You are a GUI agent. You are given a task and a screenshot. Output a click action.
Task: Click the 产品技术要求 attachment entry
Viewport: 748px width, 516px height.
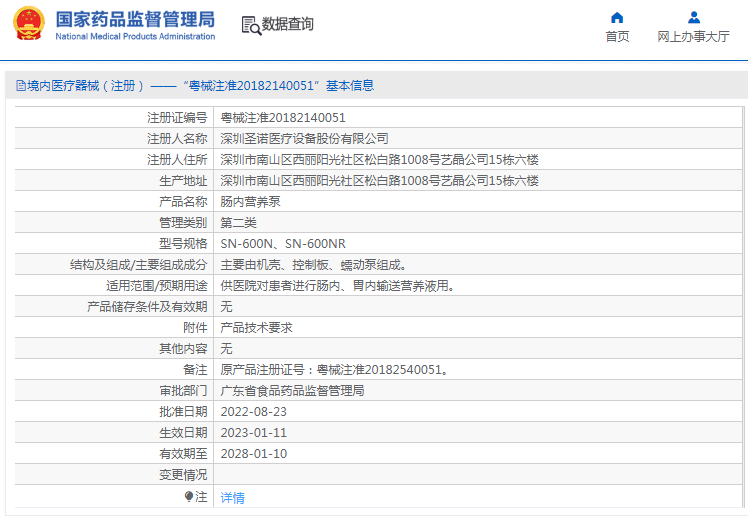click(x=256, y=328)
